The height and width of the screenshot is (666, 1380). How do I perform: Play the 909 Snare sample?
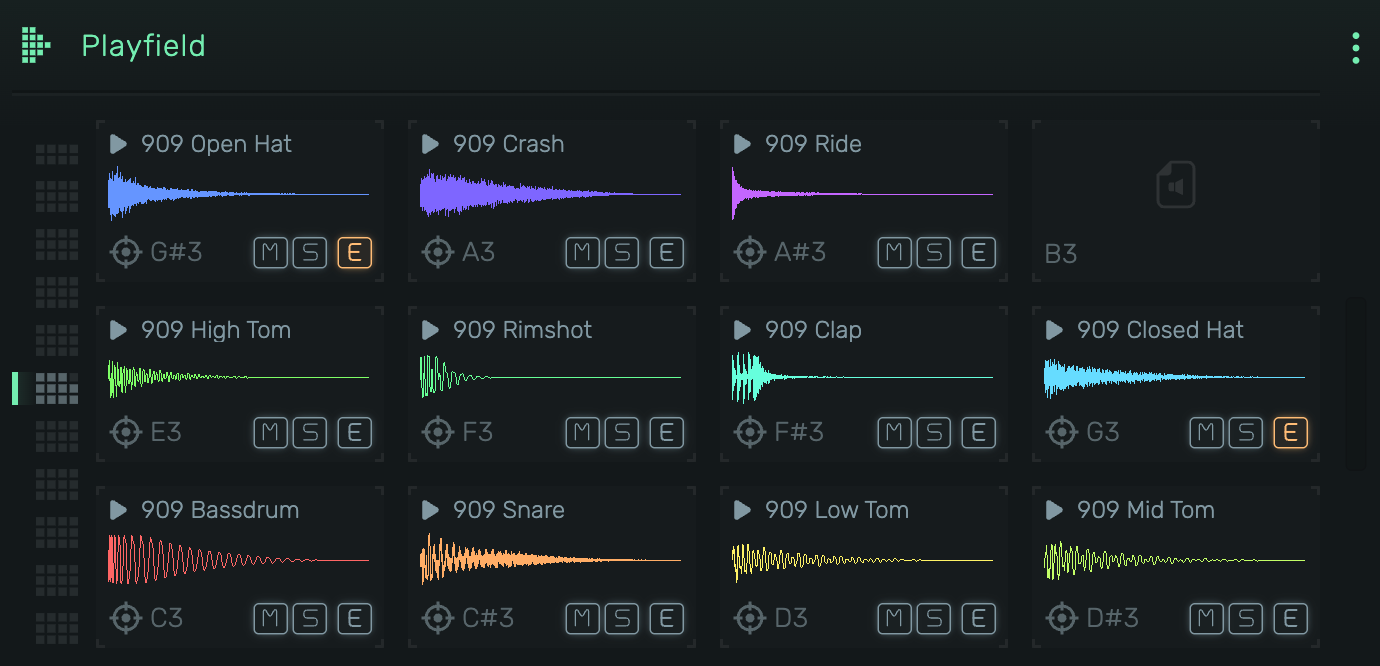[430, 510]
